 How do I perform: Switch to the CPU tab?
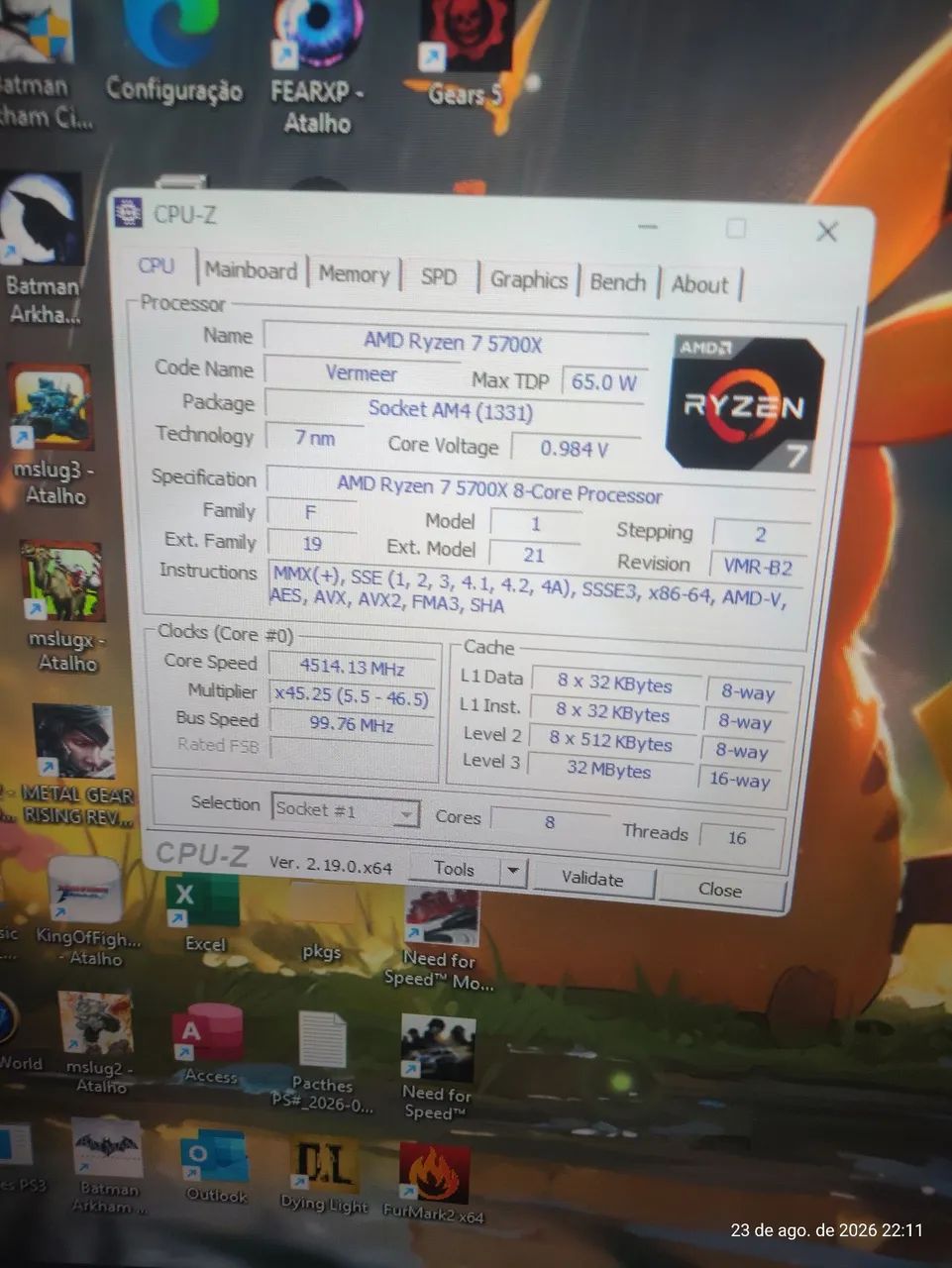157,265
